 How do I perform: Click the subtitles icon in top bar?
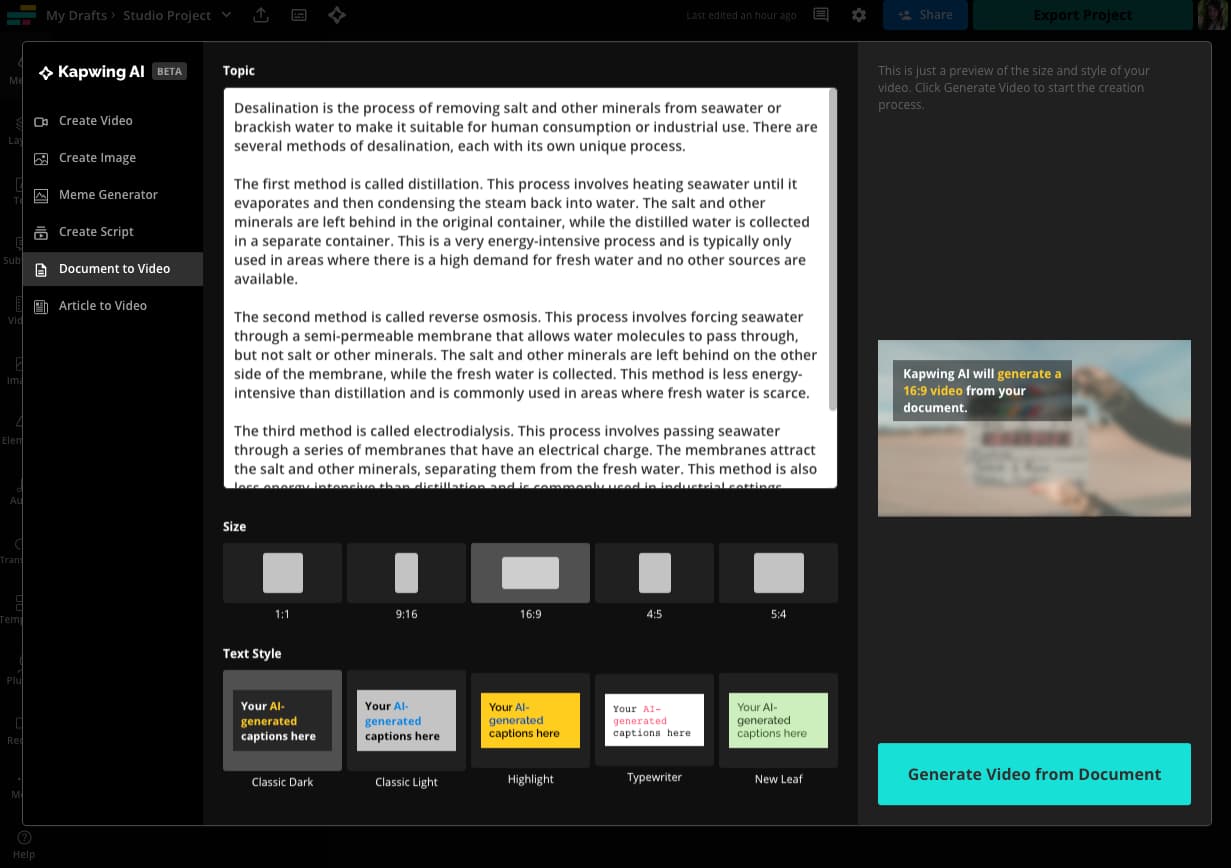coord(299,15)
